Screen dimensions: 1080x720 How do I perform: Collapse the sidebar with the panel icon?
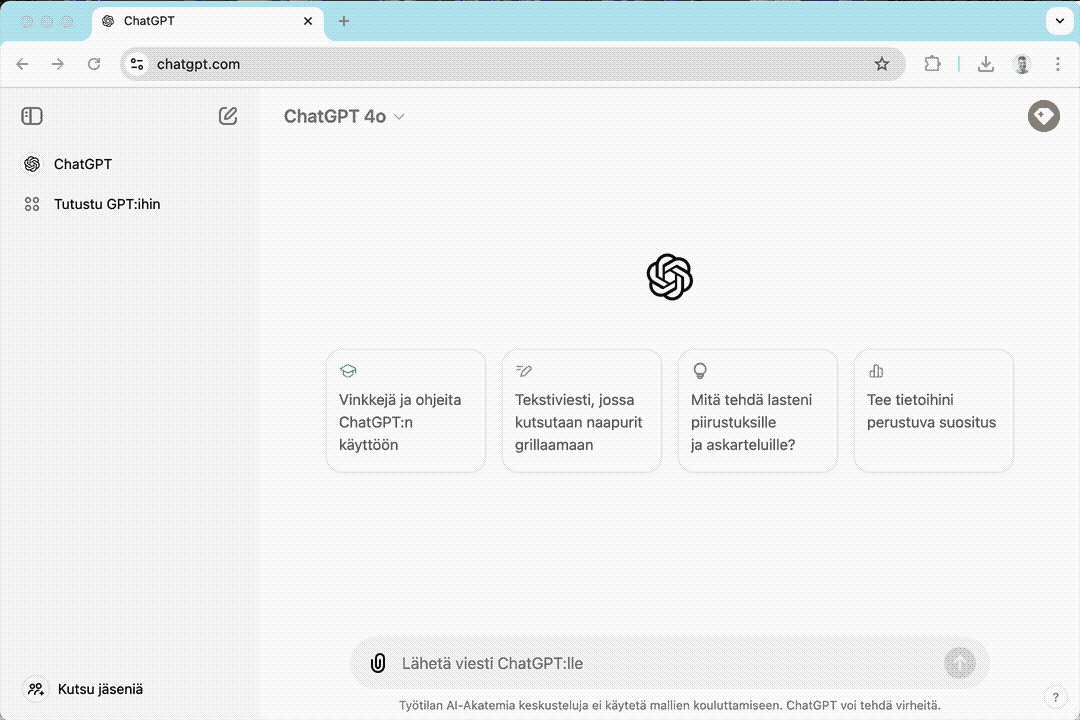click(x=32, y=116)
